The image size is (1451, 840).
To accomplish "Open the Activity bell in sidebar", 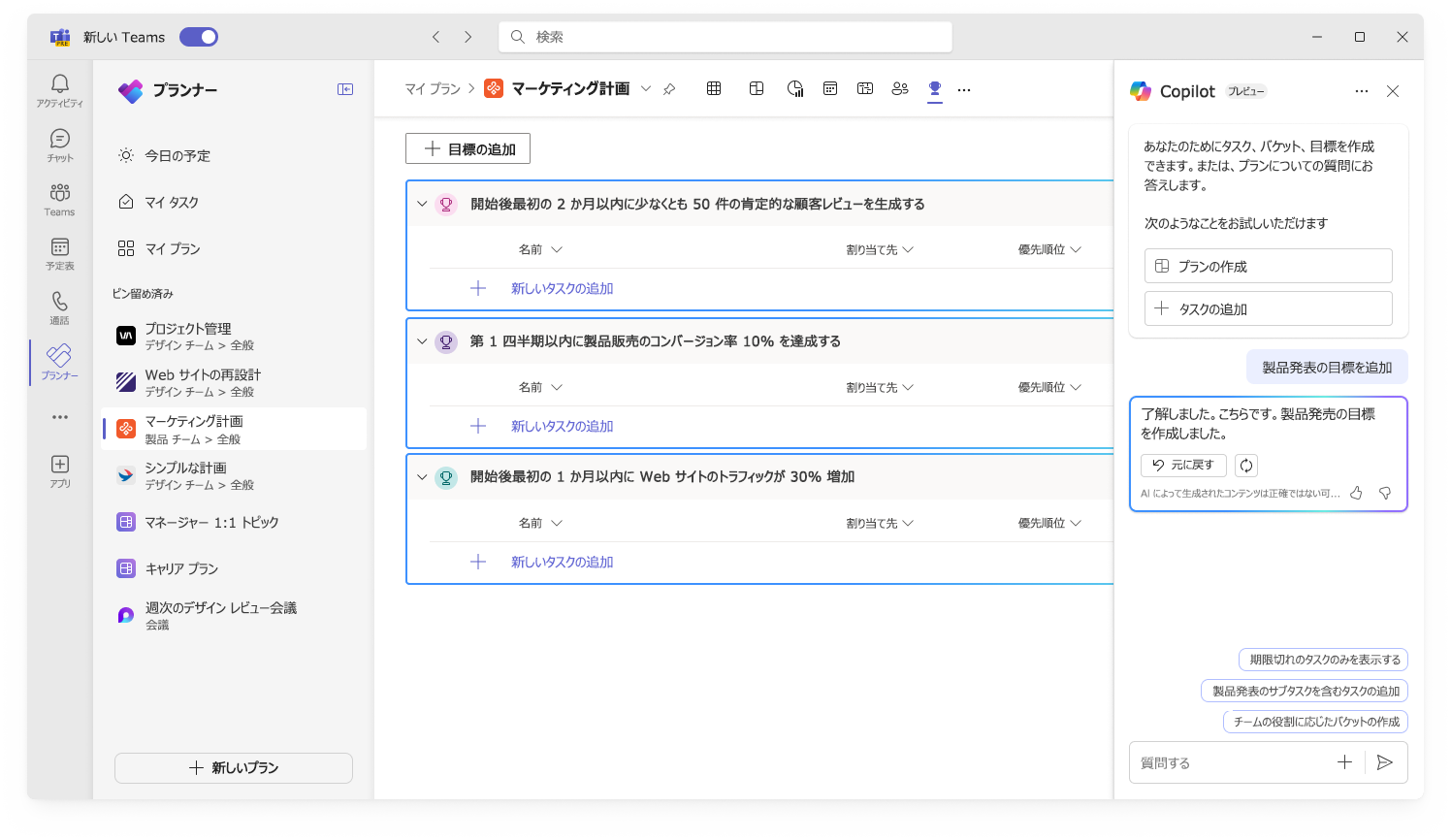I will pos(60,90).
